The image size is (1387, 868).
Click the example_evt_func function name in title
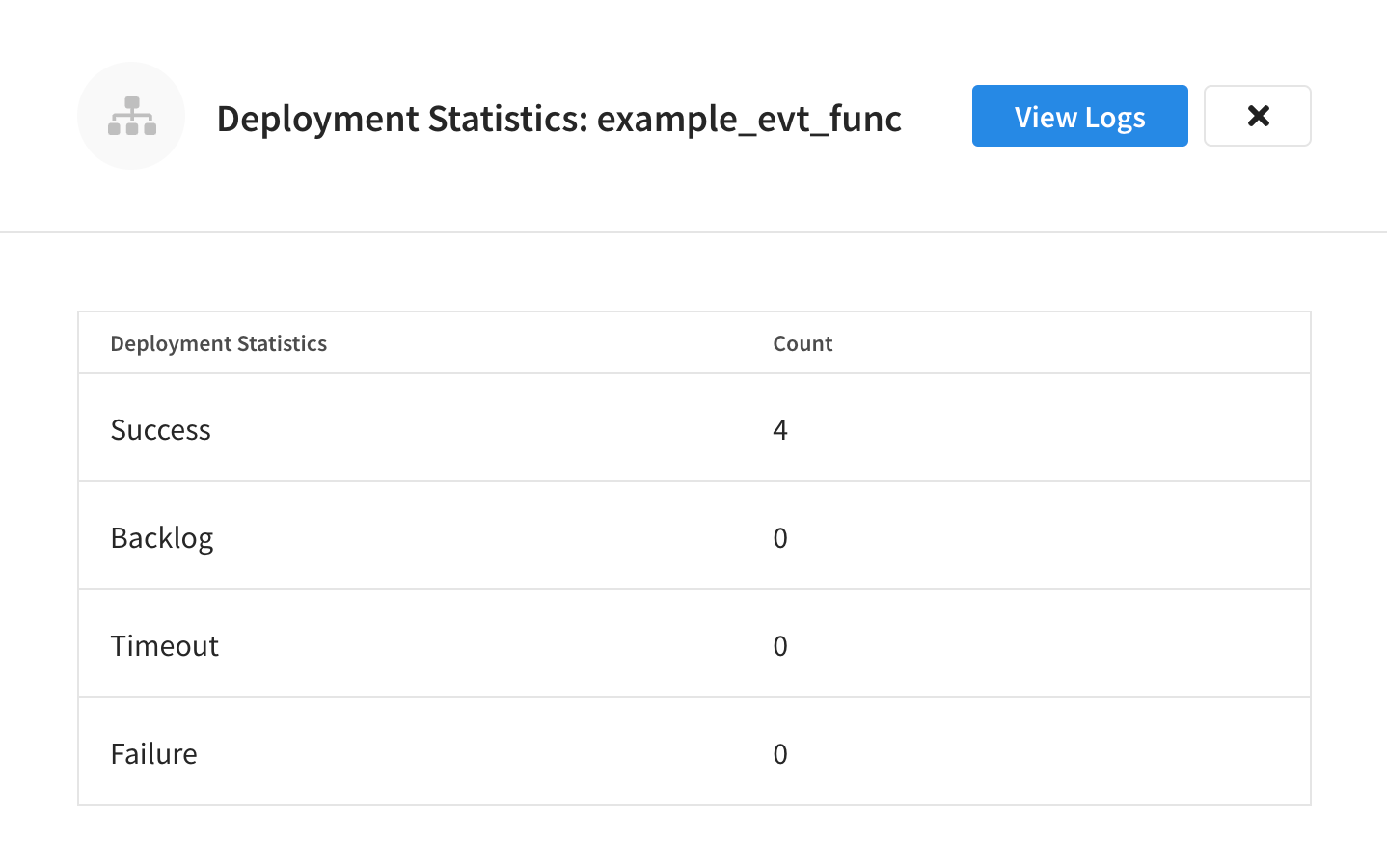tap(748, 119)
